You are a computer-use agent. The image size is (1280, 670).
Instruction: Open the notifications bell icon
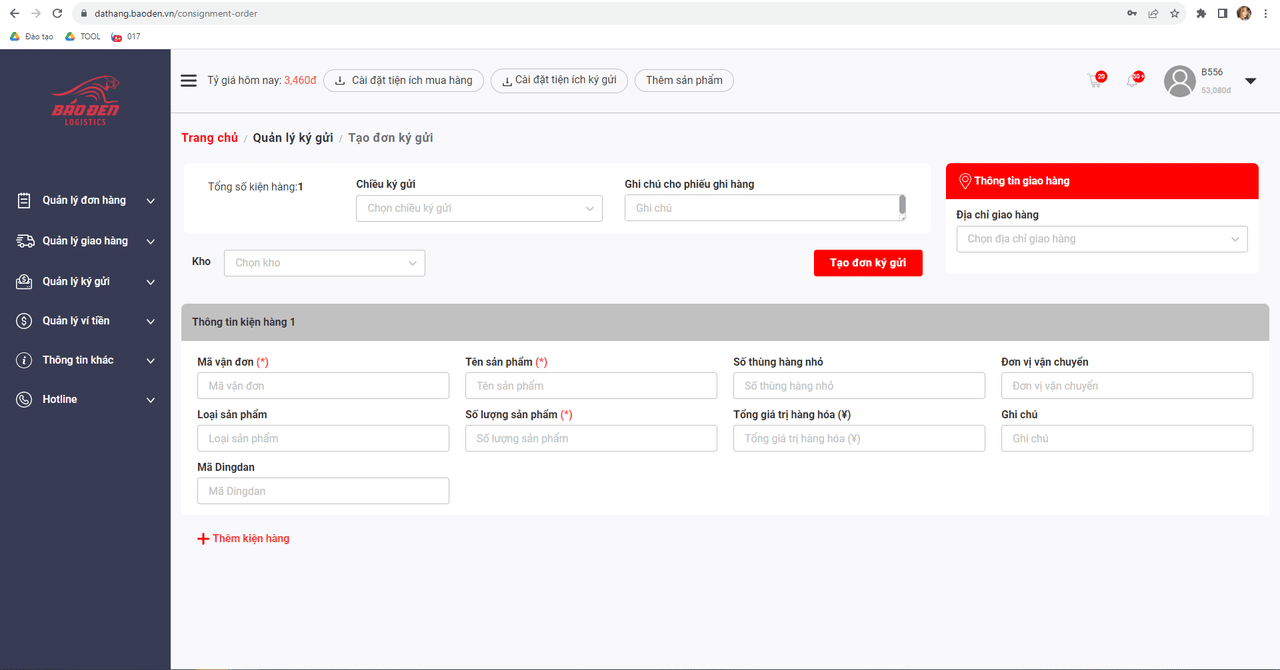pyautogui.click(x=1132, y=81)
